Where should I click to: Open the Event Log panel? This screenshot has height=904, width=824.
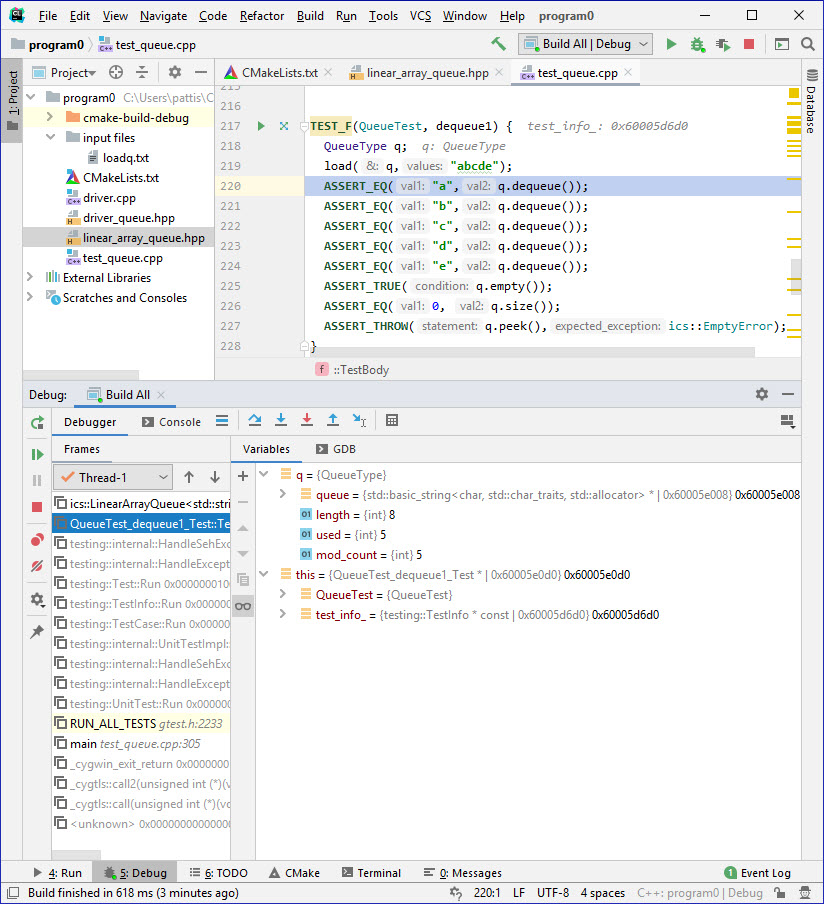pos(757,873)
